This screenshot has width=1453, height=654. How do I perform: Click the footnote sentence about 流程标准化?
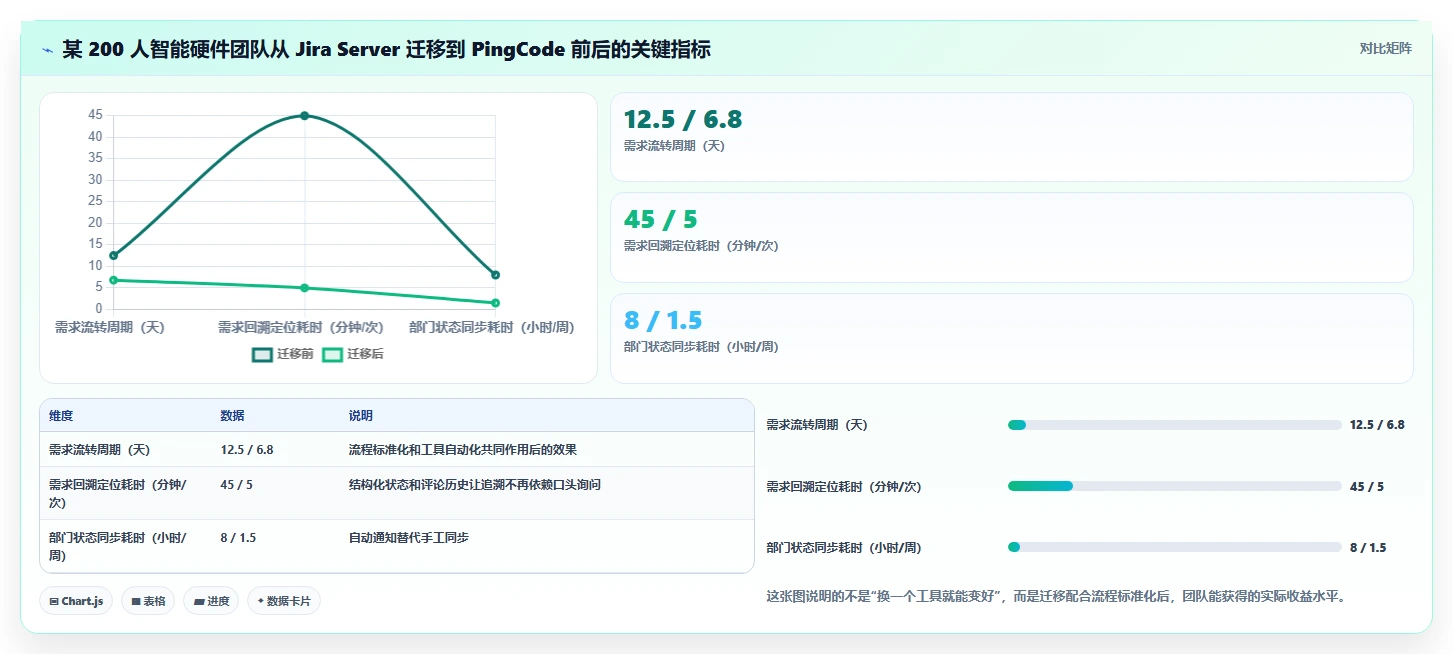click(1056, 596)
